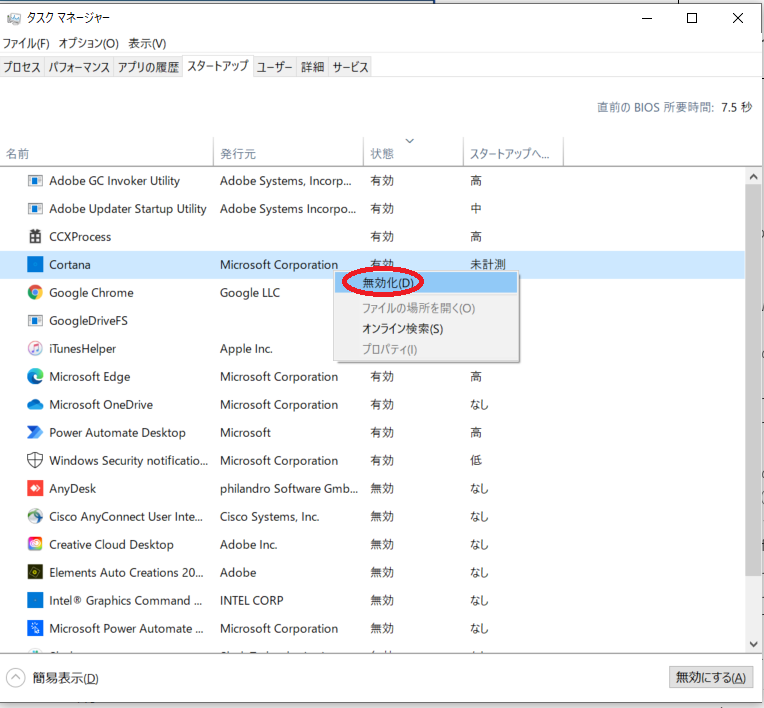Switch to the アプリの履歴 tab
This screenshot has width=764, height=708.
click(x=148, y=67)
